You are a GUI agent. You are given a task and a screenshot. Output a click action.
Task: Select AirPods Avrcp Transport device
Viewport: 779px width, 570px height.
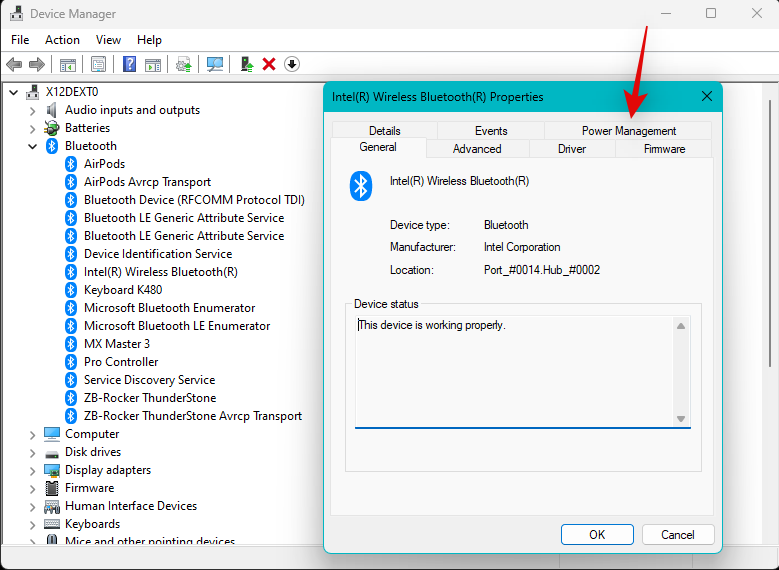pos(147,182)
